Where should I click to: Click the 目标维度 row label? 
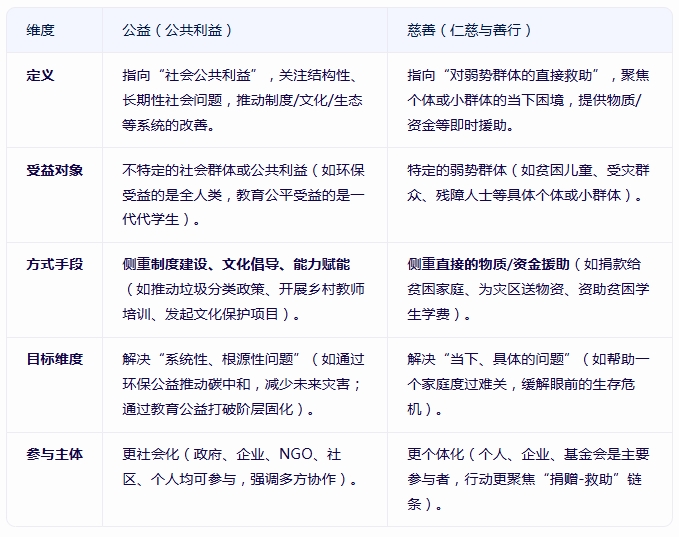(54, 359)
